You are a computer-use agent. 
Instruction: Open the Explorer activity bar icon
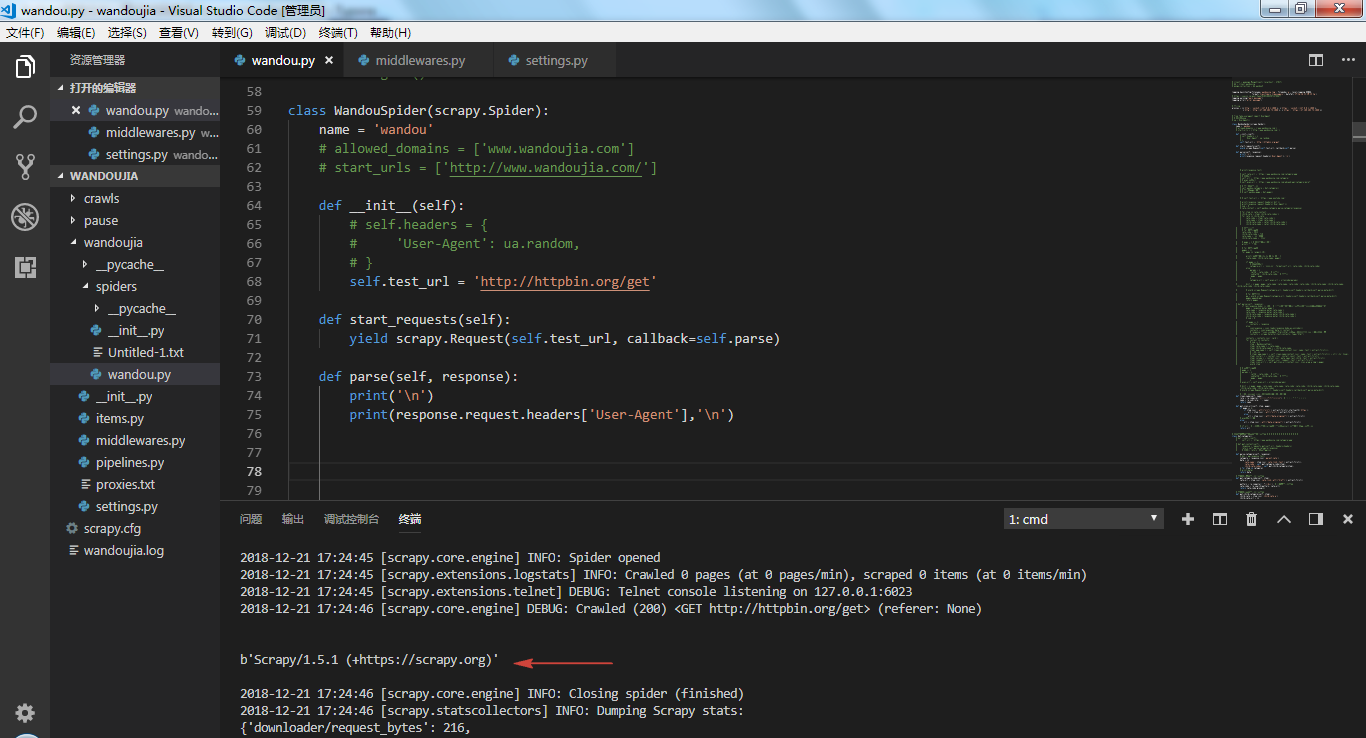click(25, 67)
